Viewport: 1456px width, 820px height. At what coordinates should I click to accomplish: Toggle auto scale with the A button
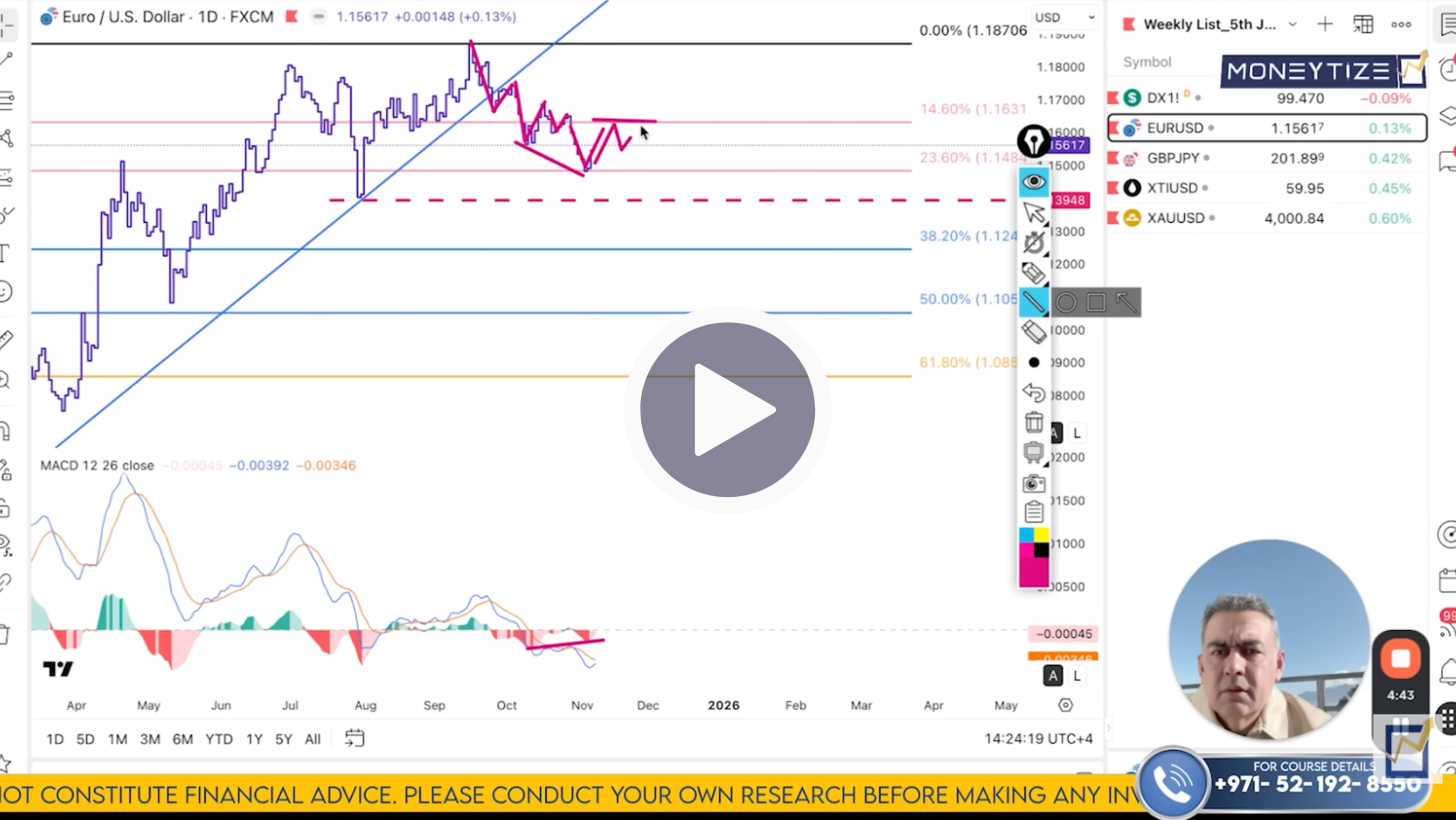(1052, 675)
